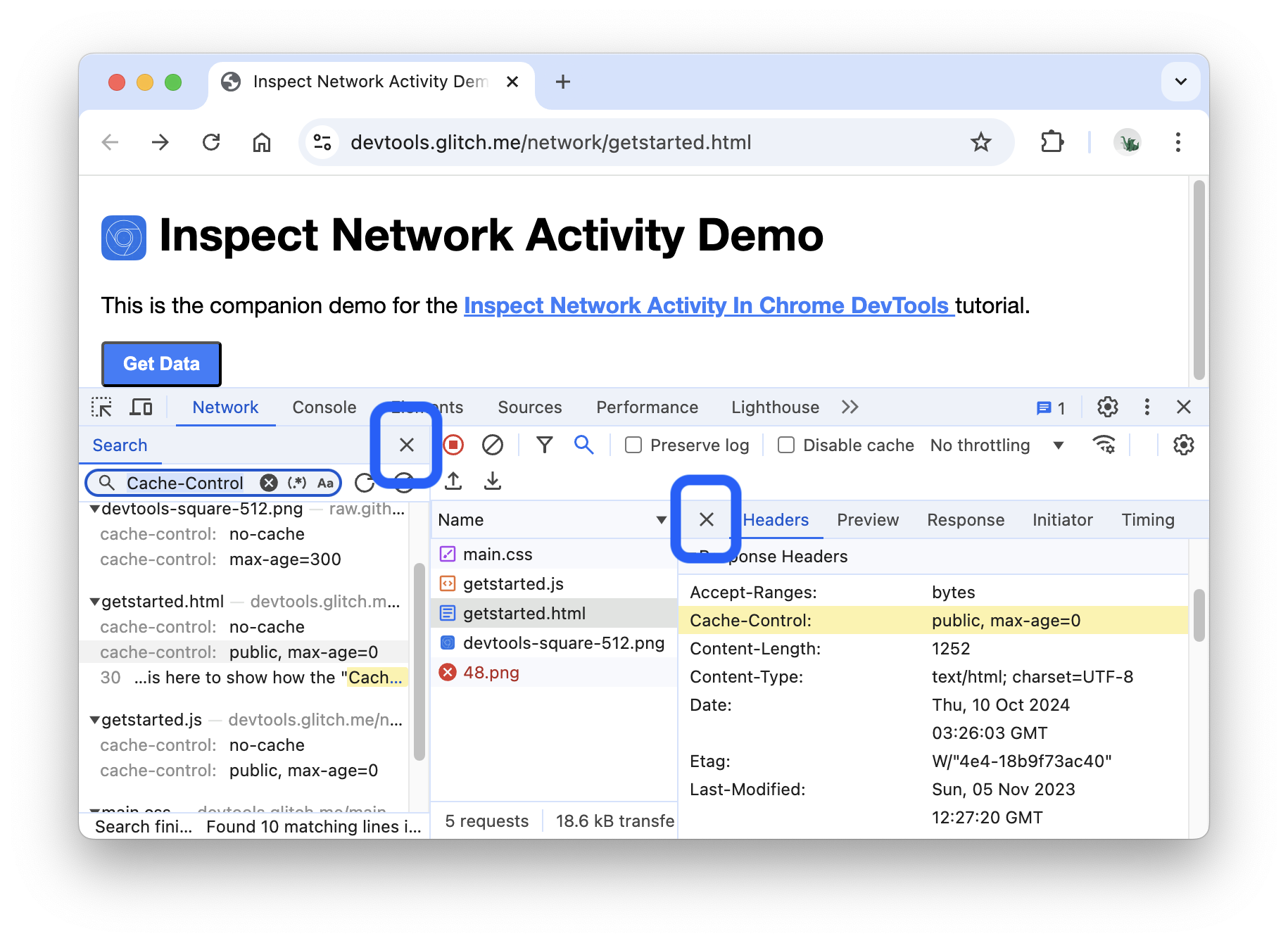The width and height of the screenshot is (1288, 943).
Task: Click the stop recording network log icon
Action: tap(453, 445)
